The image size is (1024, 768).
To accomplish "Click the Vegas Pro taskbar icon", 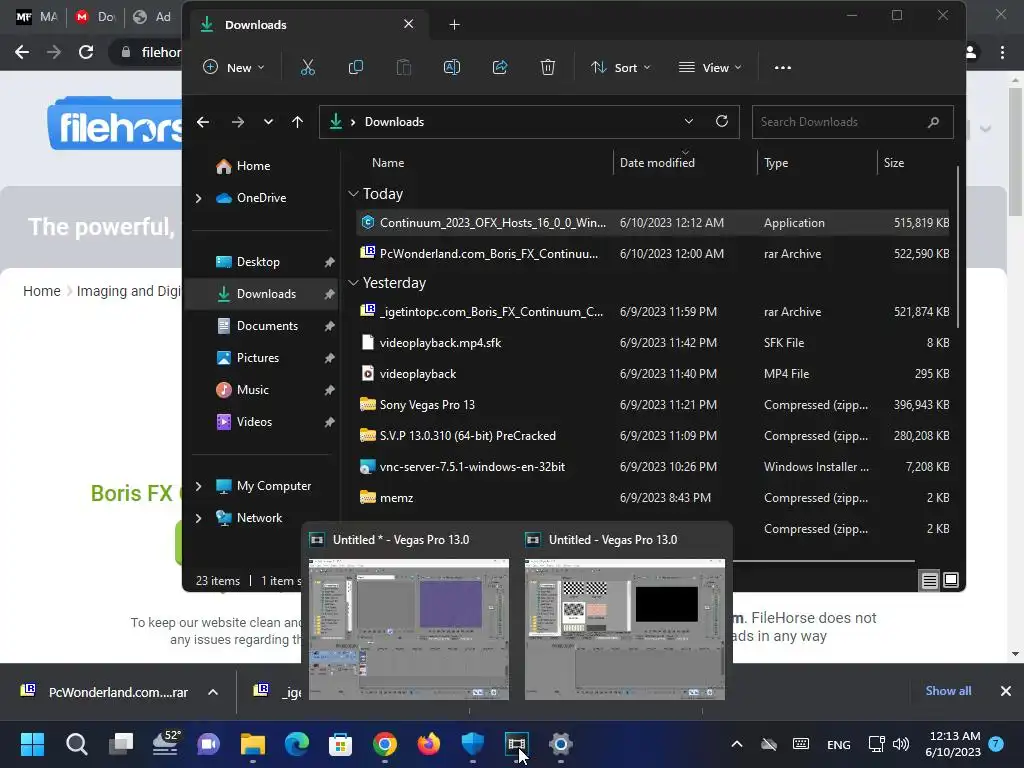I will (x=516, y=744).
